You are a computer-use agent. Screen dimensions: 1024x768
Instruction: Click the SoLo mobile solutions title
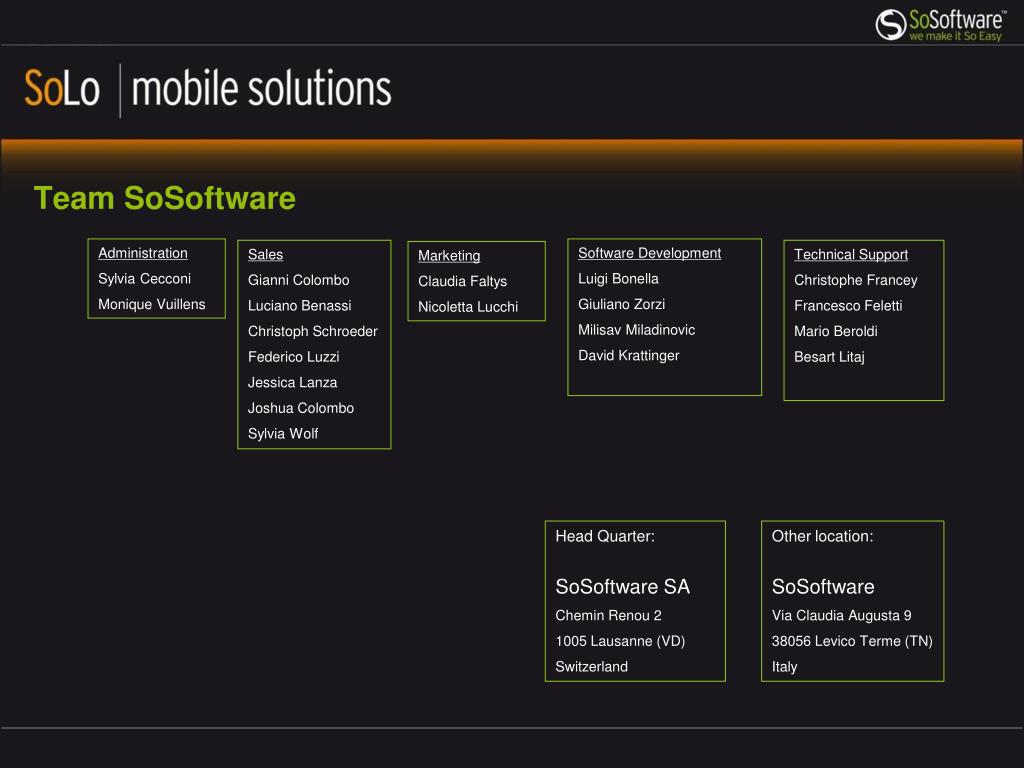(x=208, y=89)
